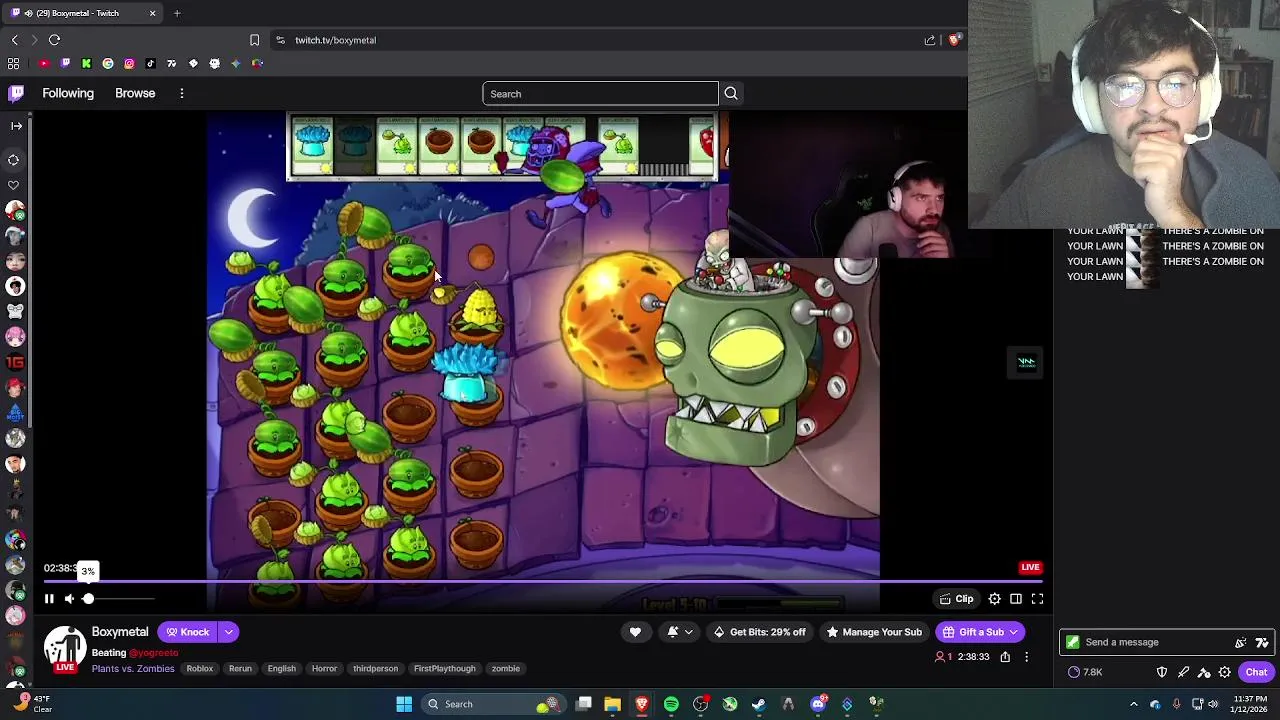The image size is (1280, 720).
Task: Open chat mod tools gavel icon
Action: click(x=1204, y=672)
